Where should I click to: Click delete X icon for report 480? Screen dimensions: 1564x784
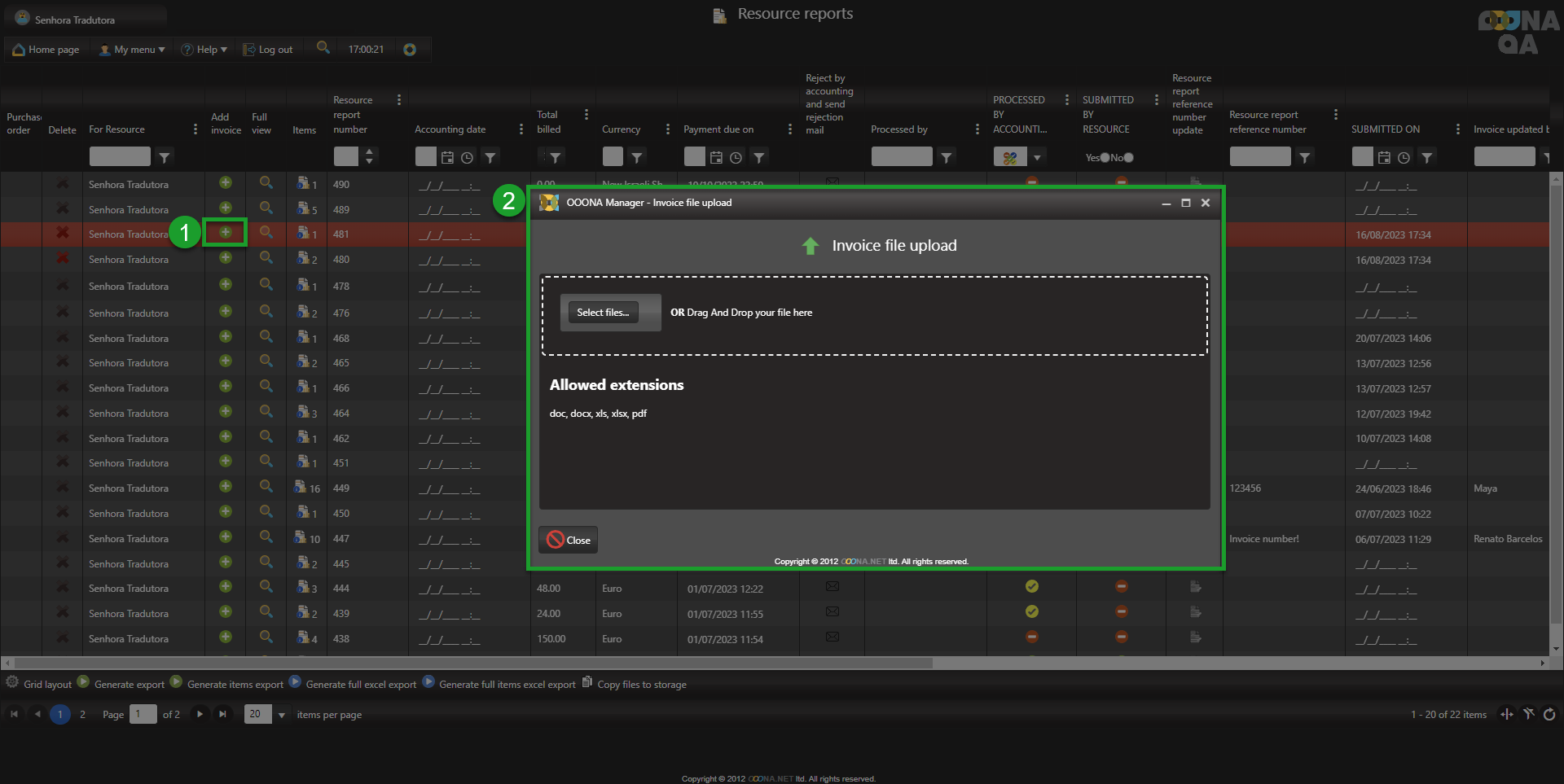click(x=62, y=258)
